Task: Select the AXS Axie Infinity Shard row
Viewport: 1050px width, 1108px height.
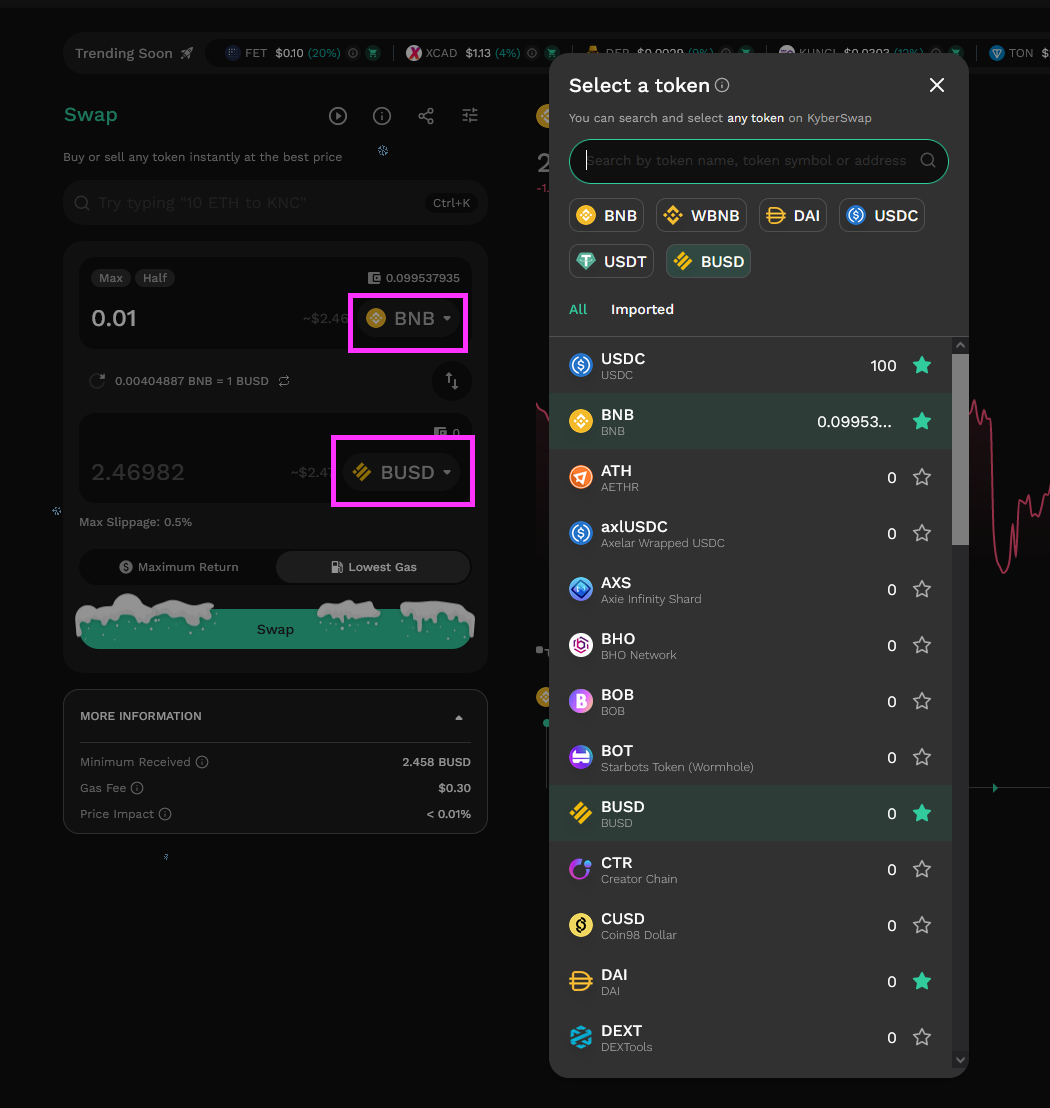Action: pyautogui.click(x=750, y=589)
